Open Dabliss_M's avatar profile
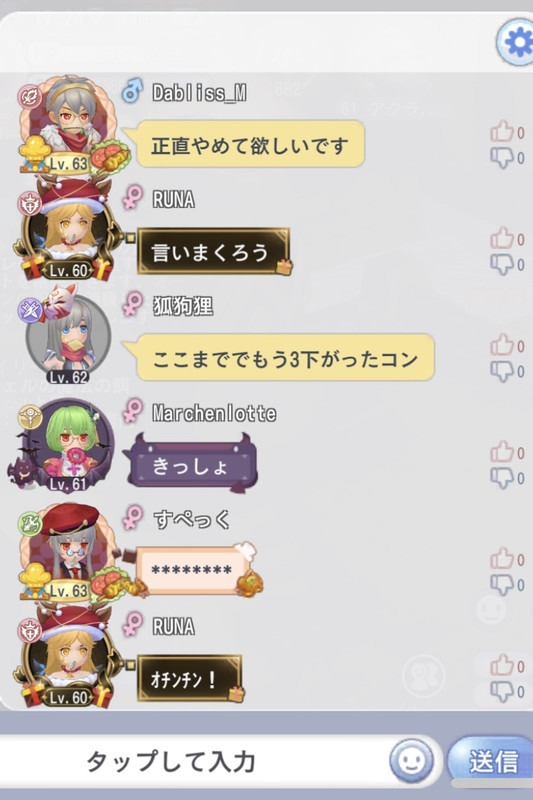 pyautogui.click(x=70, y=125)
